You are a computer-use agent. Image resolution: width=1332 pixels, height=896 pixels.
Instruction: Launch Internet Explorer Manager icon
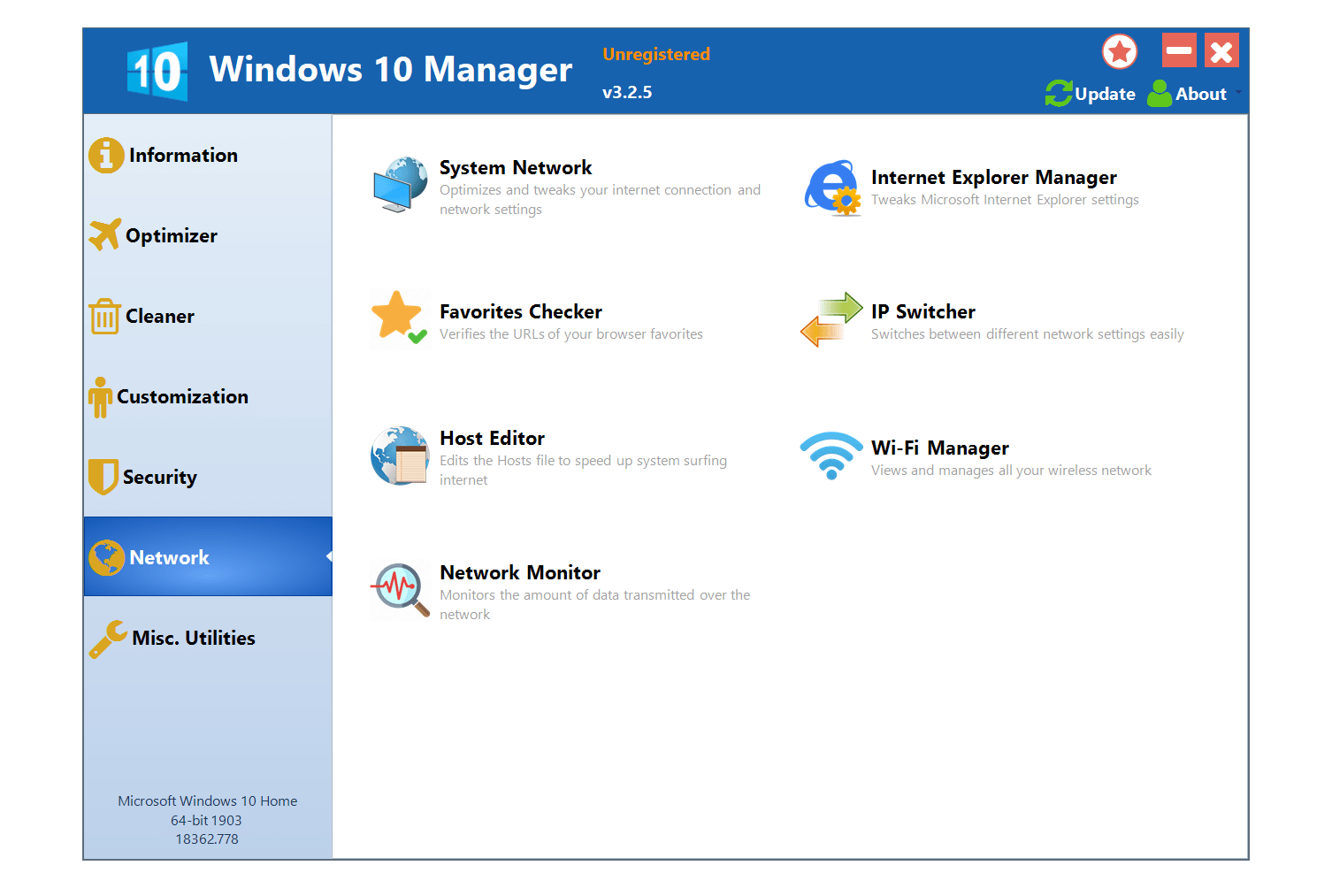point(832,188)
